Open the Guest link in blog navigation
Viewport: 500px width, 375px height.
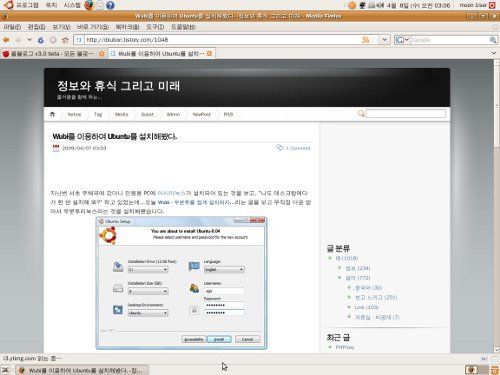[147, 114]
